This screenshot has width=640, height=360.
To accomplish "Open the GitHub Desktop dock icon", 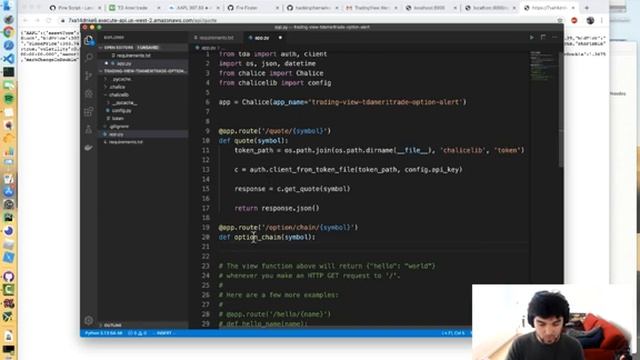I will click(x=8, y=276).
